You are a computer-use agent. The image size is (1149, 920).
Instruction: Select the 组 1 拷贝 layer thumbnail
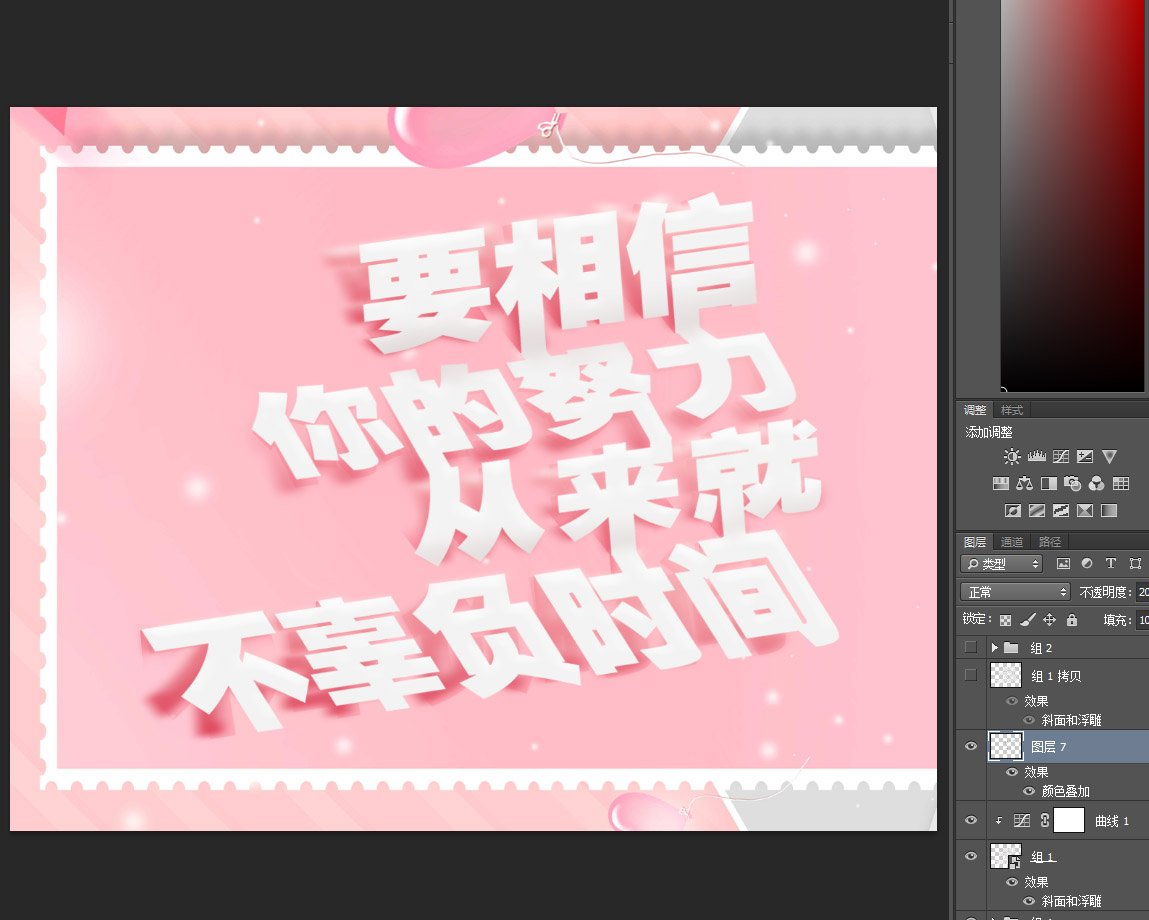pyautogui.click(x=1006, y=675)
